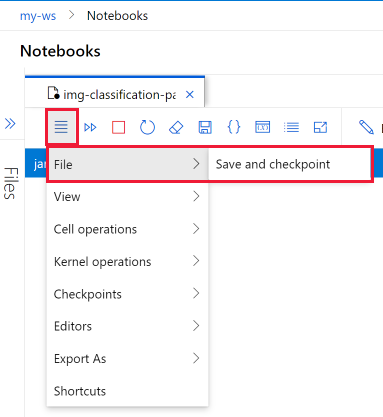This screenshot has height=417, width=383.
Task: Save notebook using floppy disk icon
Action: pyautogui.click(x=205, y=127)
